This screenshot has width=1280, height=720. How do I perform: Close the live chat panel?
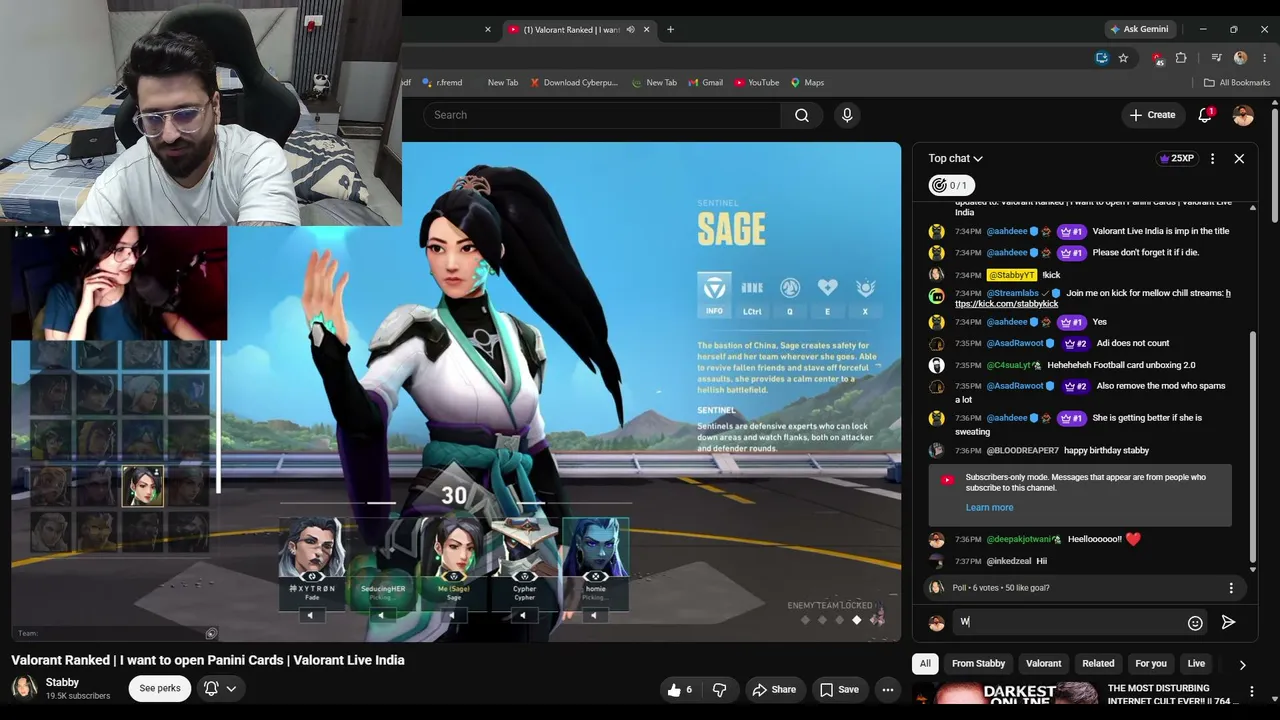(x=1239, y=158)
